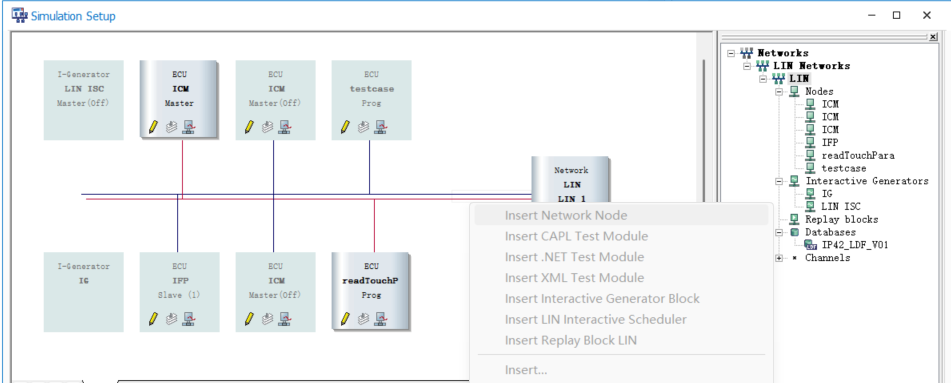Expand the Channels branch
This screenshot has width=951, height=383.
coord(779,258)
